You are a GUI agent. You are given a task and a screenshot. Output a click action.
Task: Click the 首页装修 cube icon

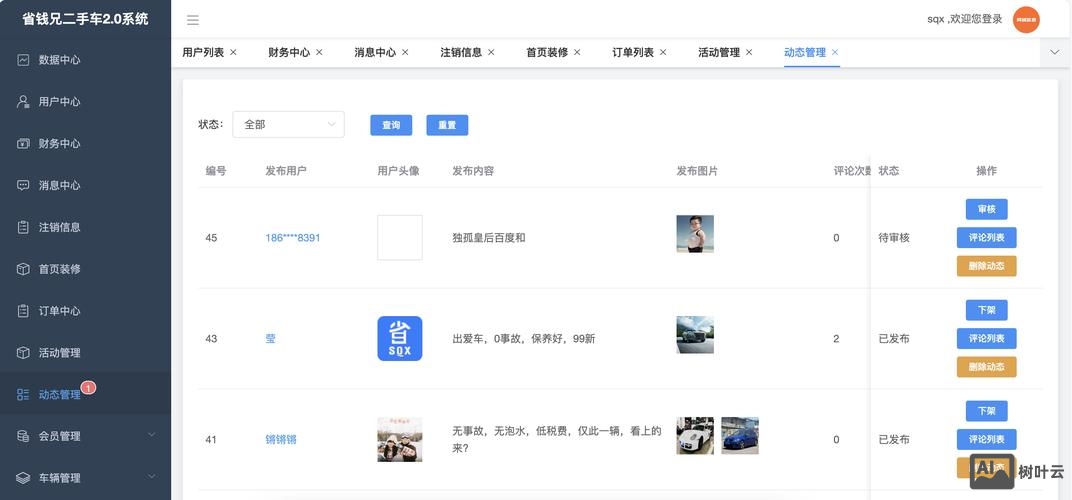tap(23, 269)
